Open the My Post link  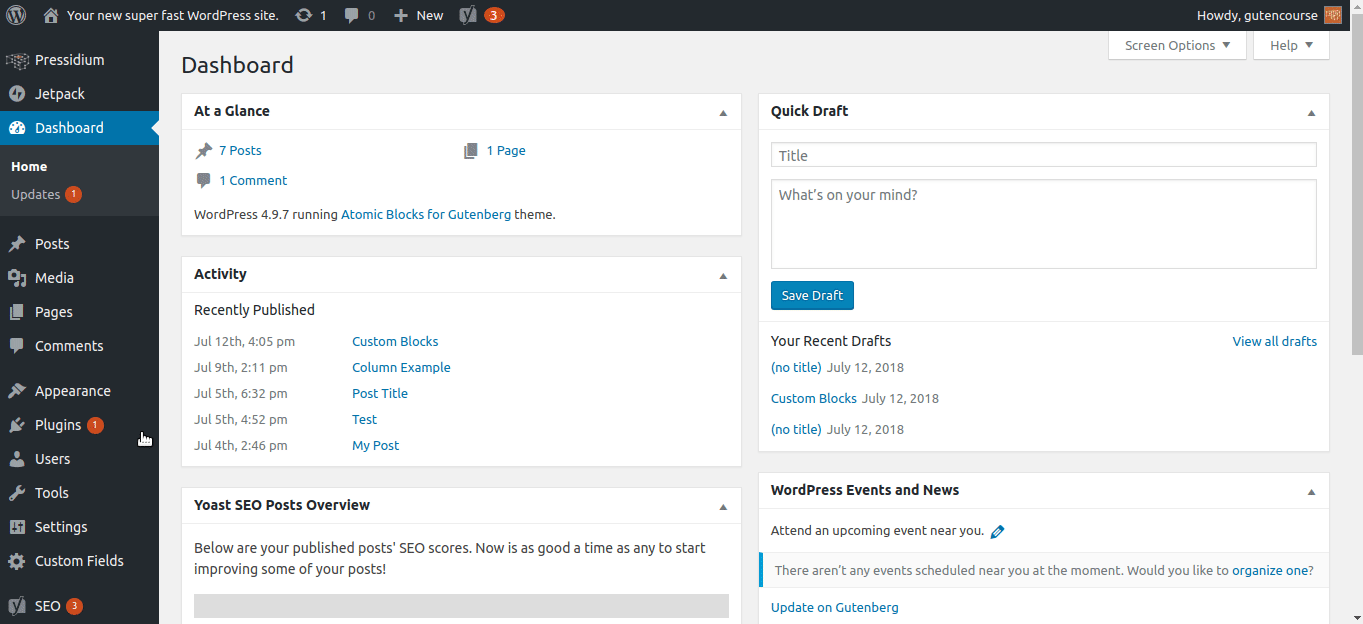(x=375, y=445)
